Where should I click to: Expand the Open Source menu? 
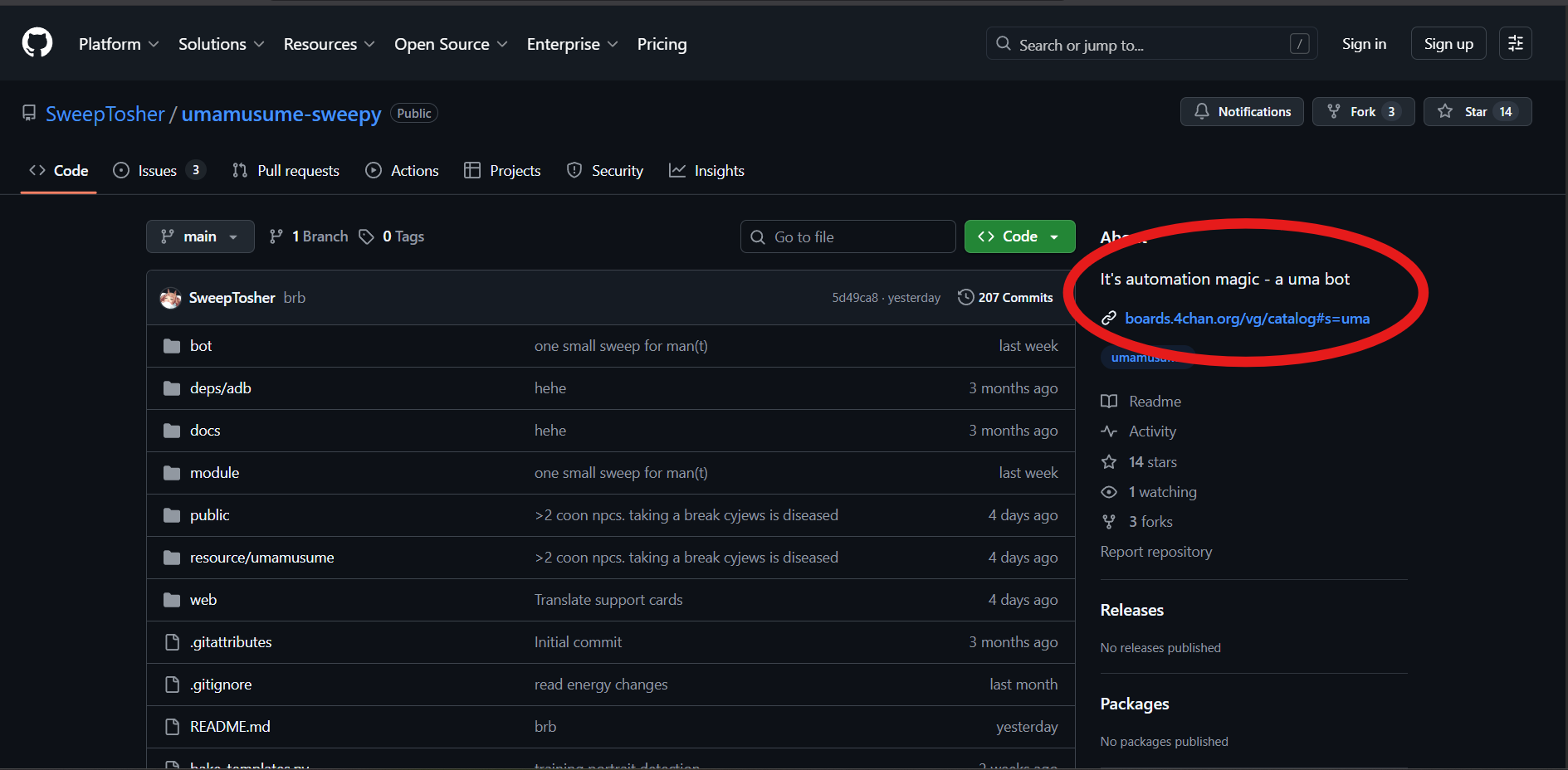pos(451,44)
